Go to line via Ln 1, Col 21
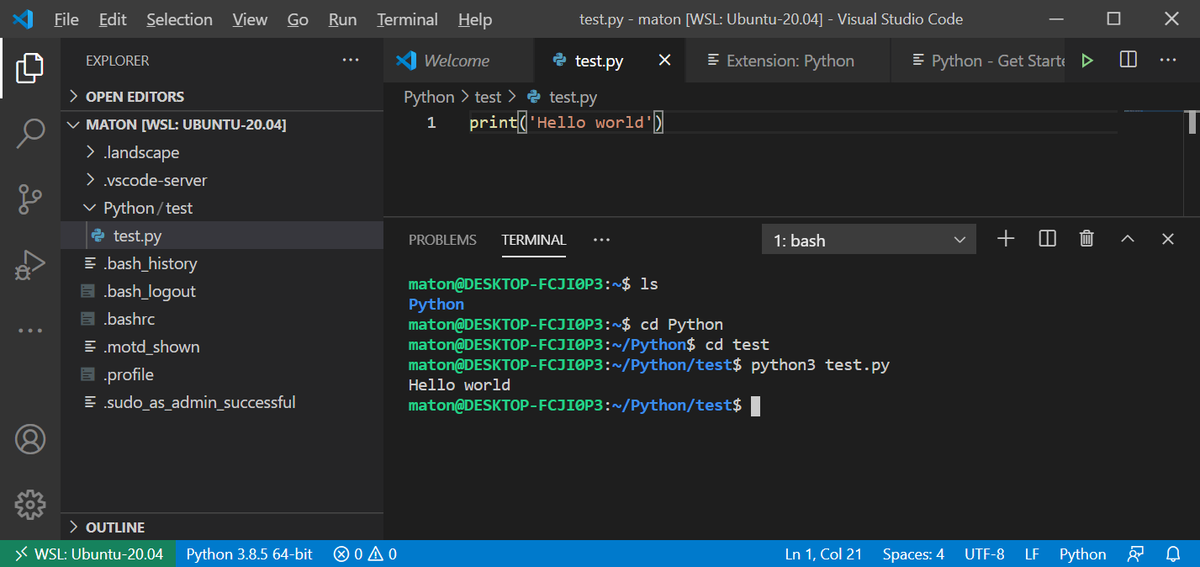The height and width of the screenshot is (567, 1200). (824, 554)
